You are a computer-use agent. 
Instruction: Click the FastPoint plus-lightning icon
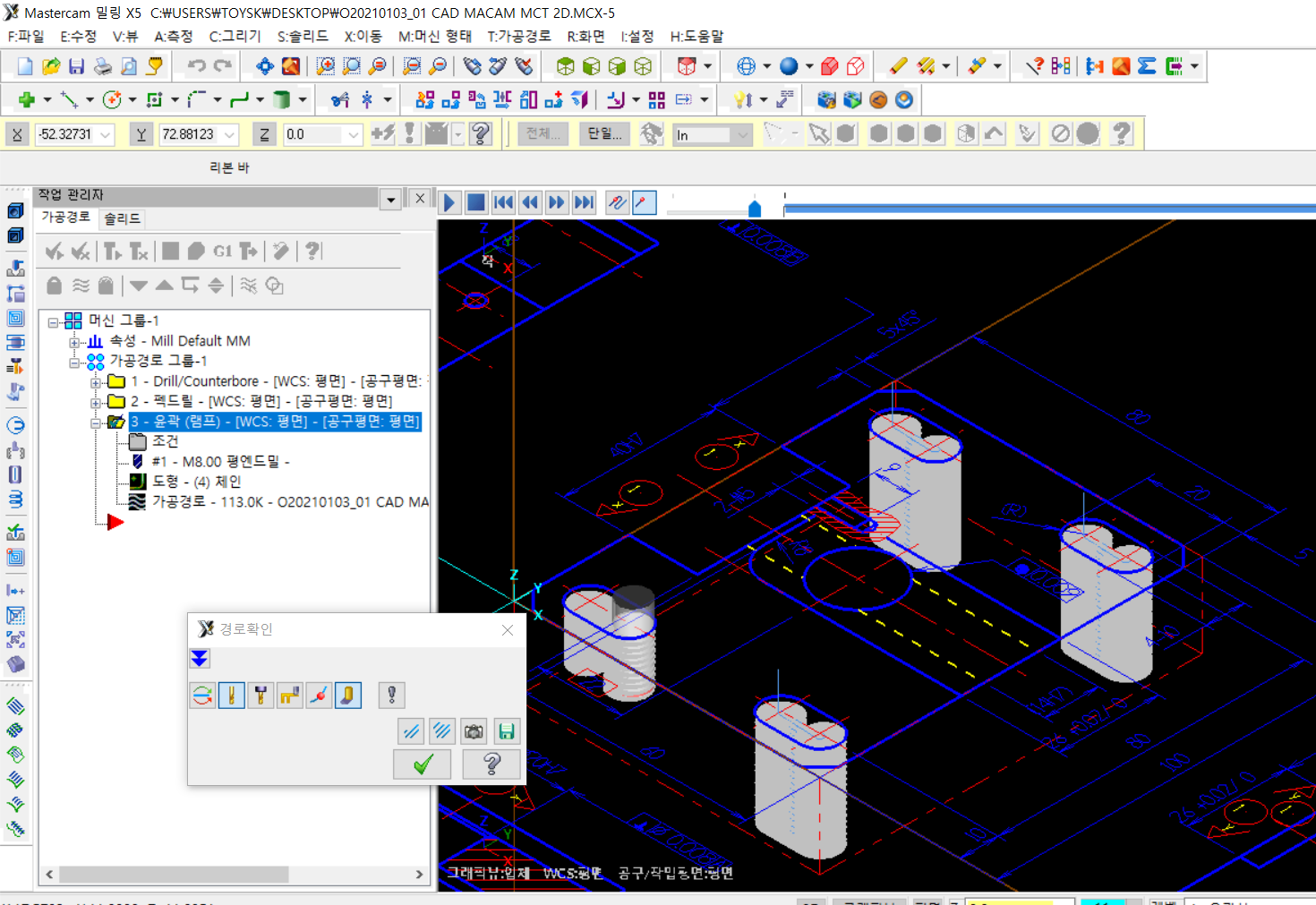click(382, 133)
